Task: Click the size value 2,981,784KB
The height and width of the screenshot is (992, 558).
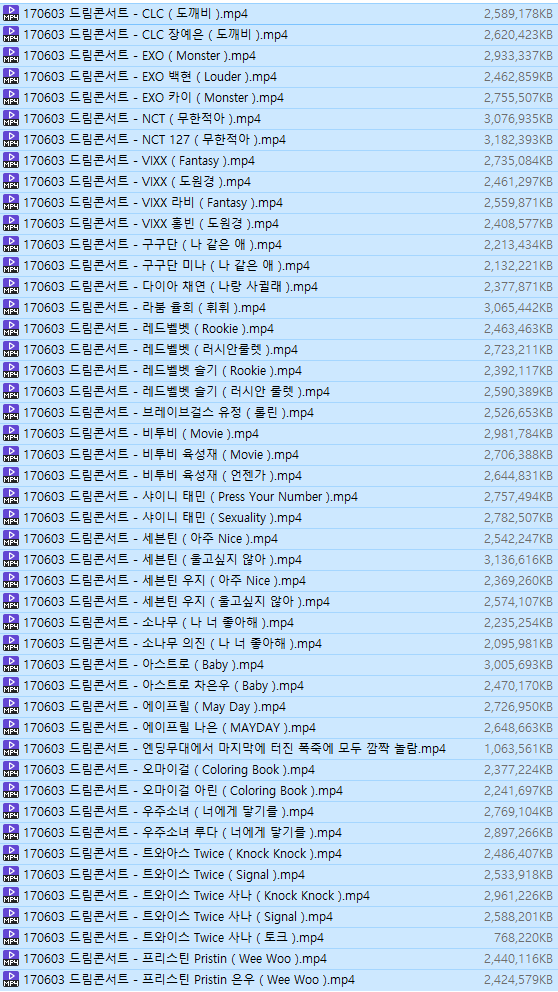Action: [518, 433]
